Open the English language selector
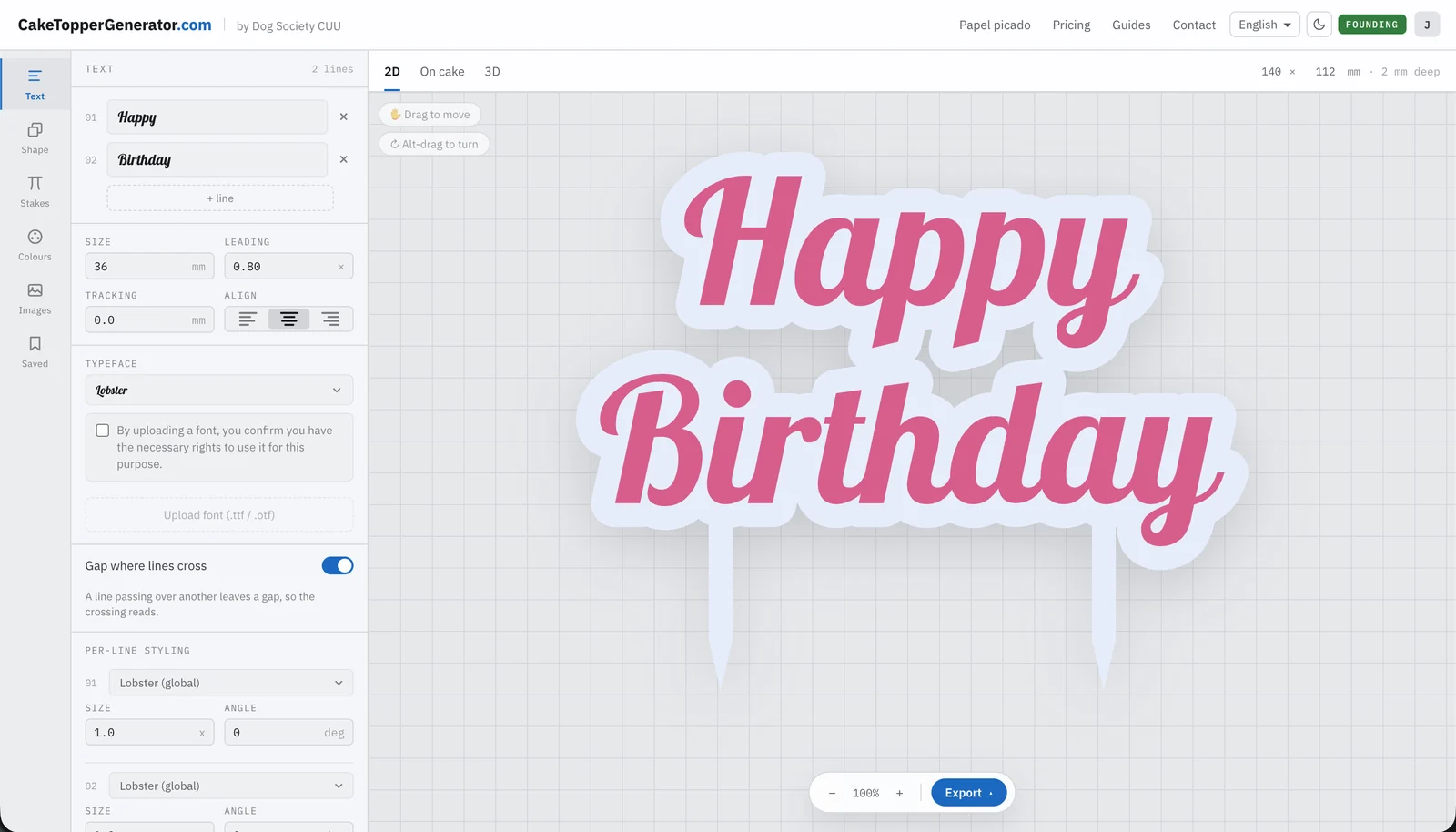This screenshot has height=832, width=1456. pyautogui.click(x=1264, y=25)
